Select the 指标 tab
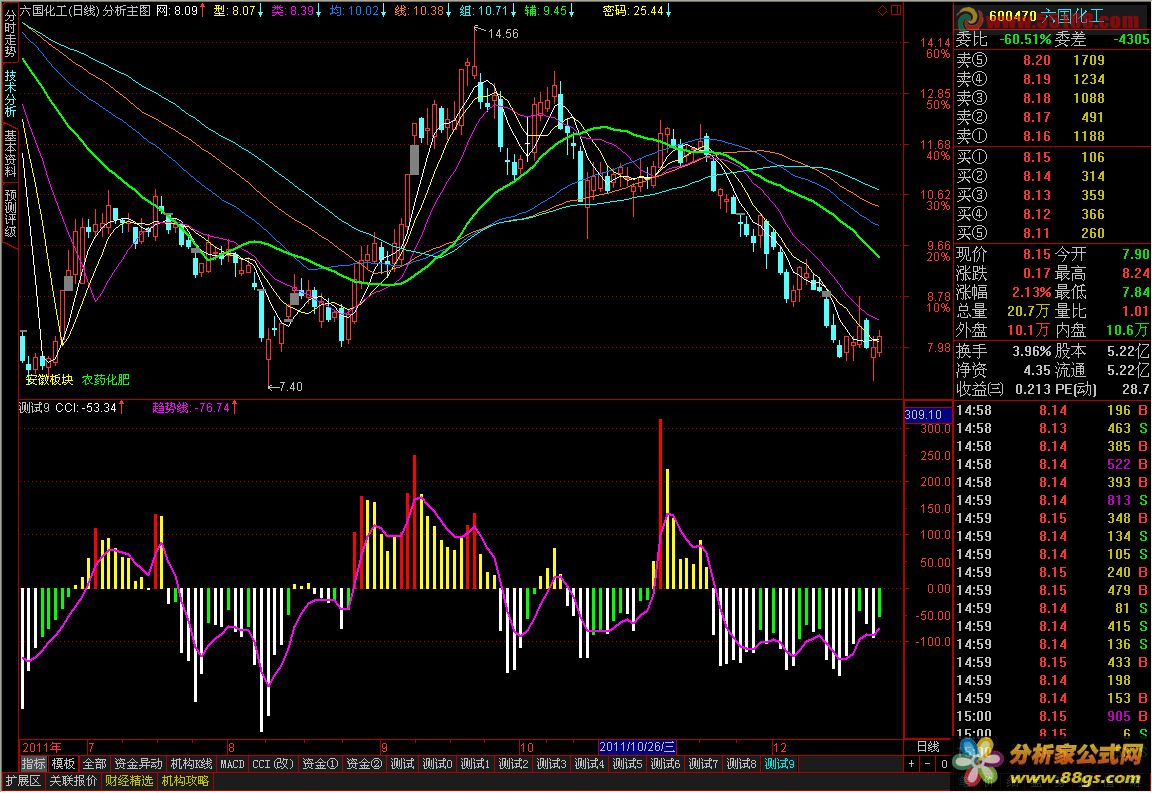1152x793 pixels. [x=33, y=764]
